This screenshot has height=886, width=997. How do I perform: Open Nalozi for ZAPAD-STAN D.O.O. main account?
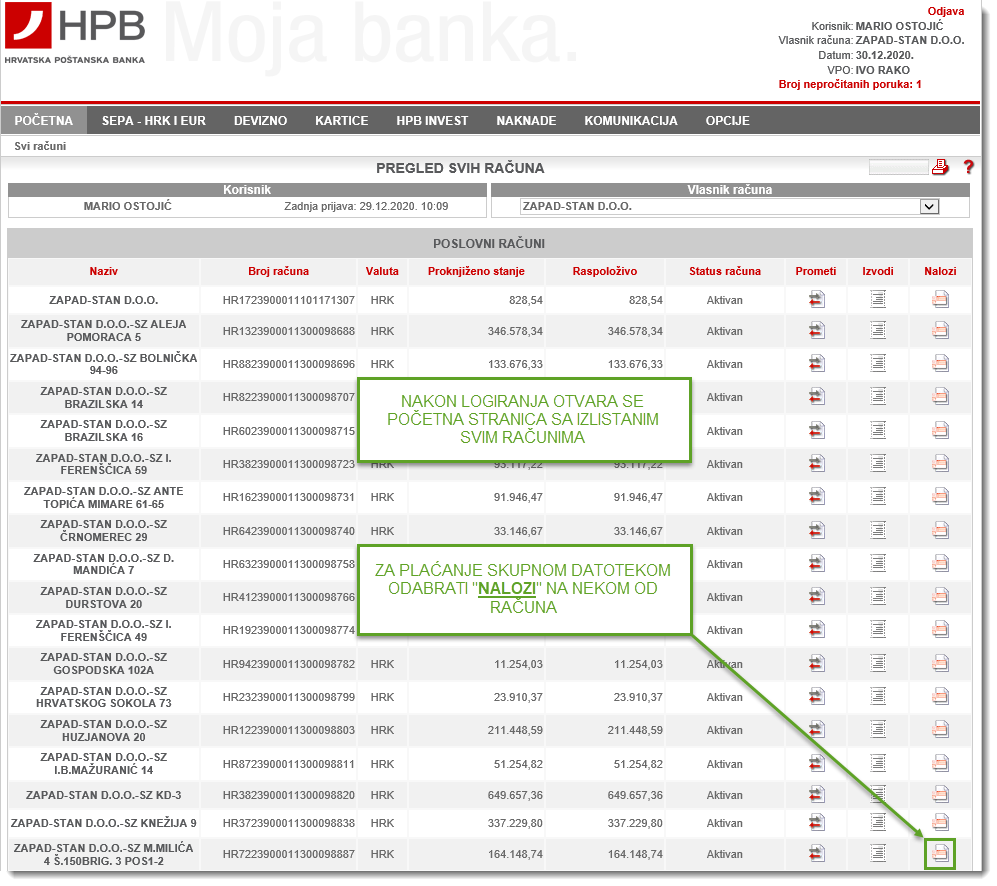coord(940,299)
